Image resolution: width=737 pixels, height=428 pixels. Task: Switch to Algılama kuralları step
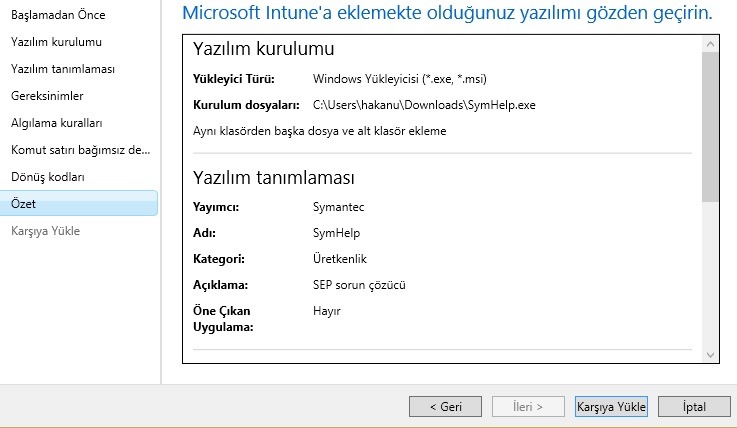(56, 123)
